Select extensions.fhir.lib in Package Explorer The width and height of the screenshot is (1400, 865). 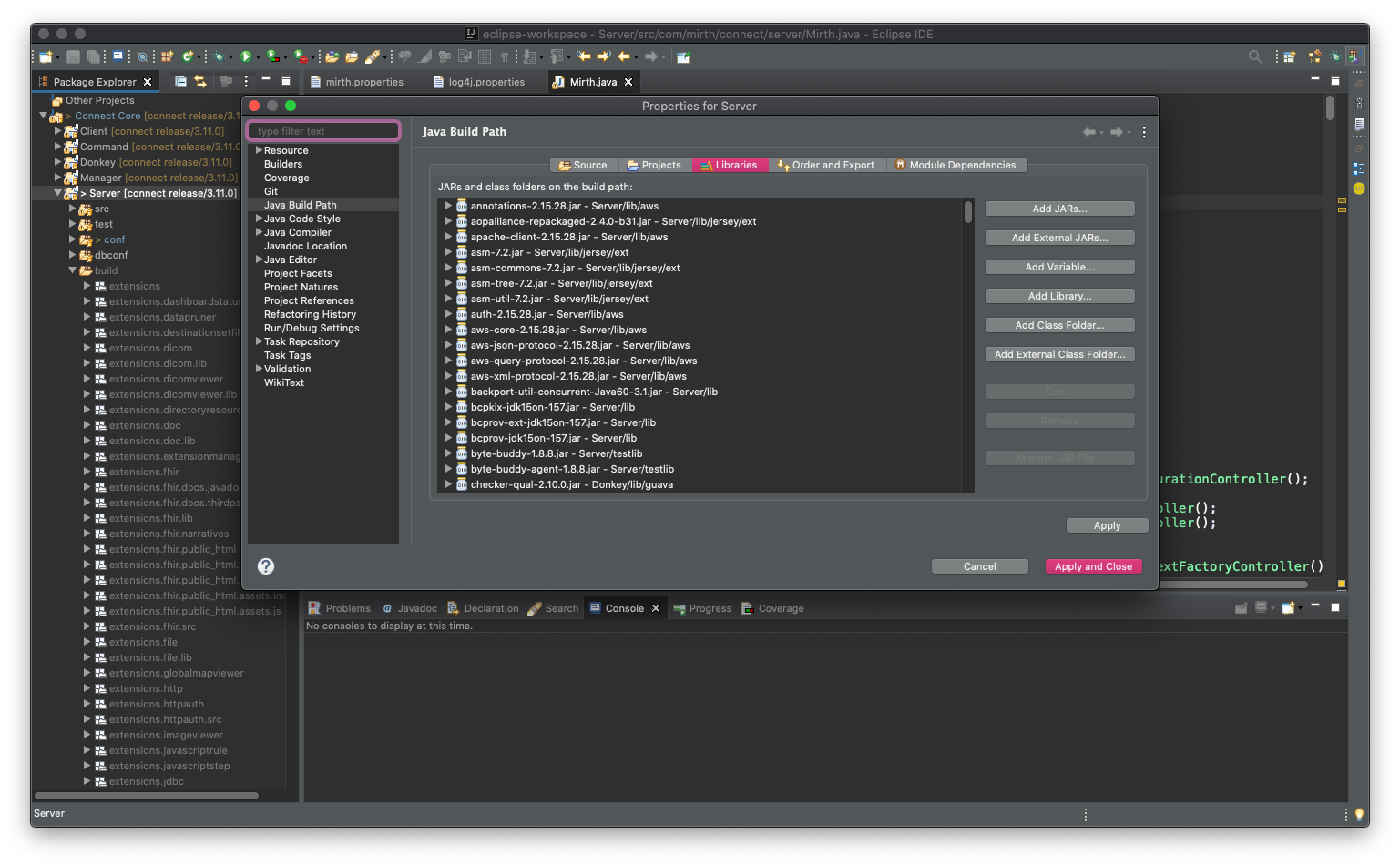tap(150, 518)
